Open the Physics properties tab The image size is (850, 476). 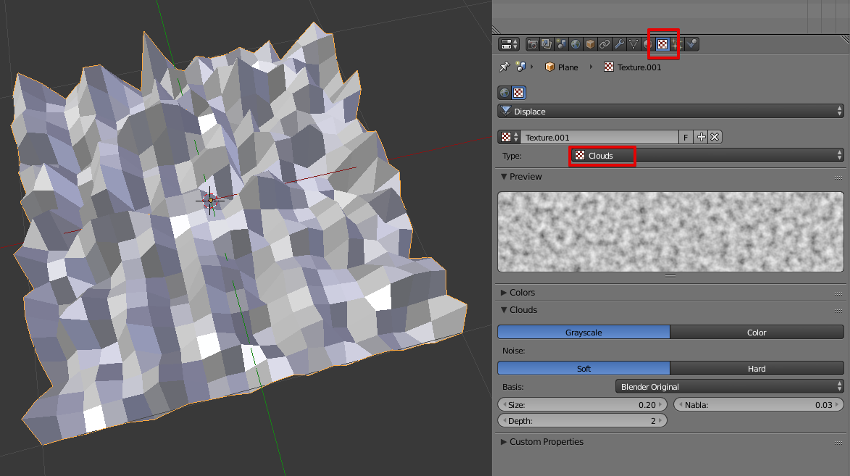pyautogui.click(x=692, y=44)
